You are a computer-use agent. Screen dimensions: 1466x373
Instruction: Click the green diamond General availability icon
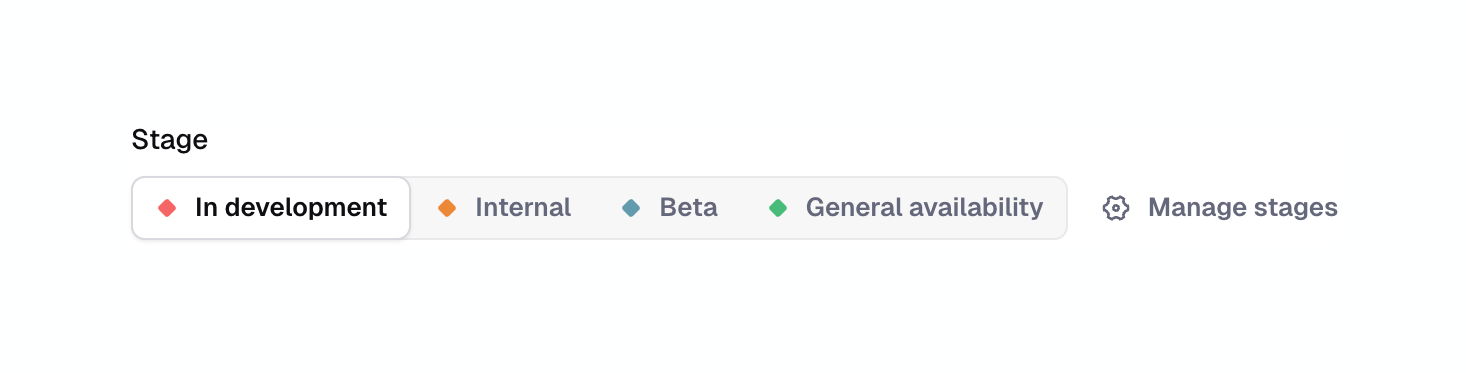778,208
